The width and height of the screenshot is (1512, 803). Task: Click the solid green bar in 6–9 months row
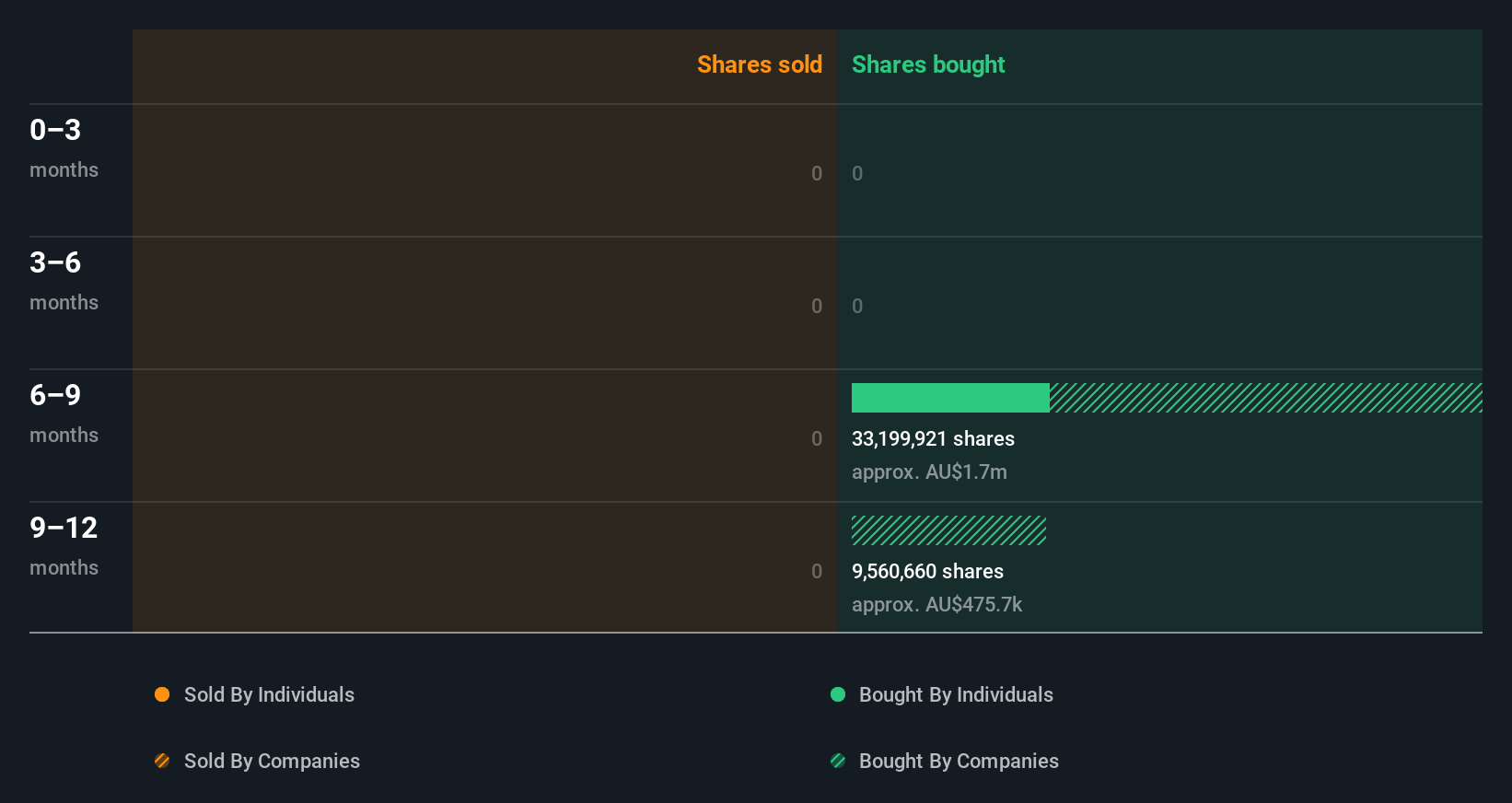coord(950,398)
